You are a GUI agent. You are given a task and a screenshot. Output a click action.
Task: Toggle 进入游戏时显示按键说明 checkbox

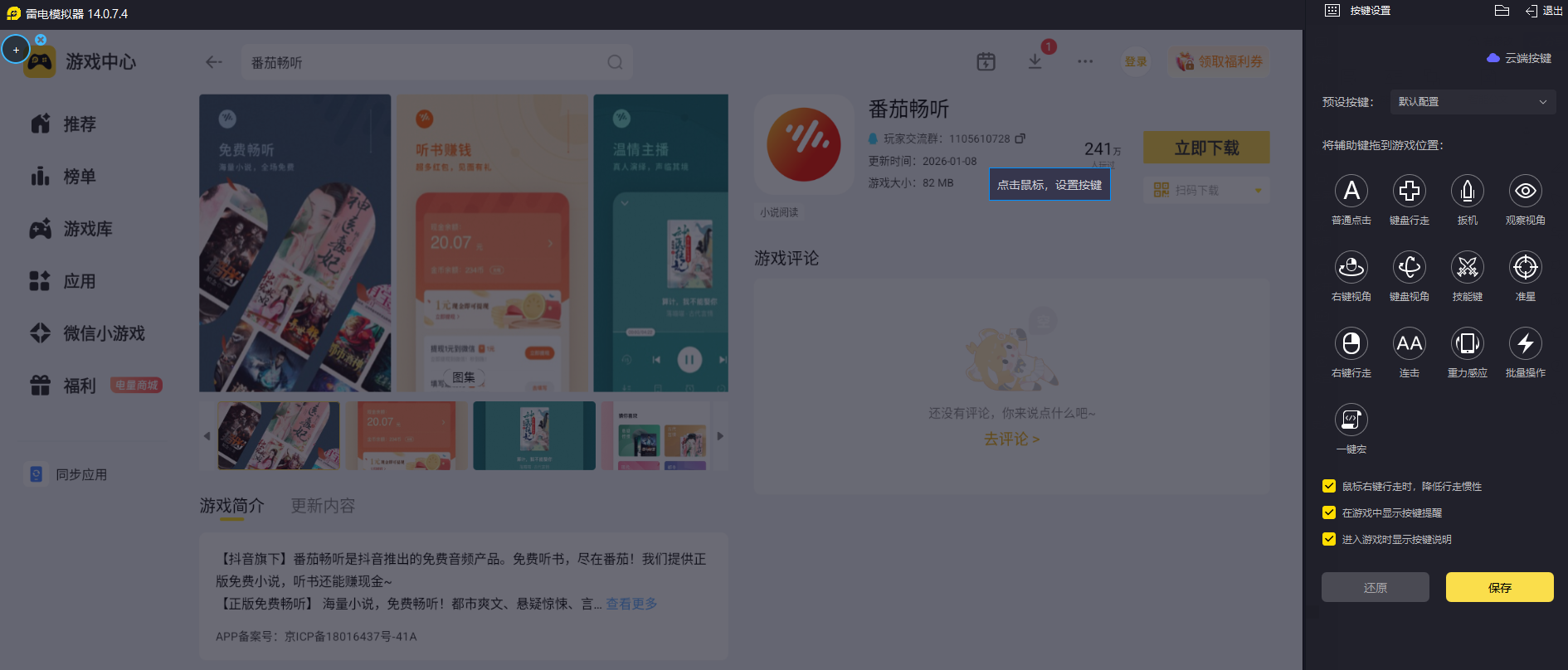(x=1329, y=539)
